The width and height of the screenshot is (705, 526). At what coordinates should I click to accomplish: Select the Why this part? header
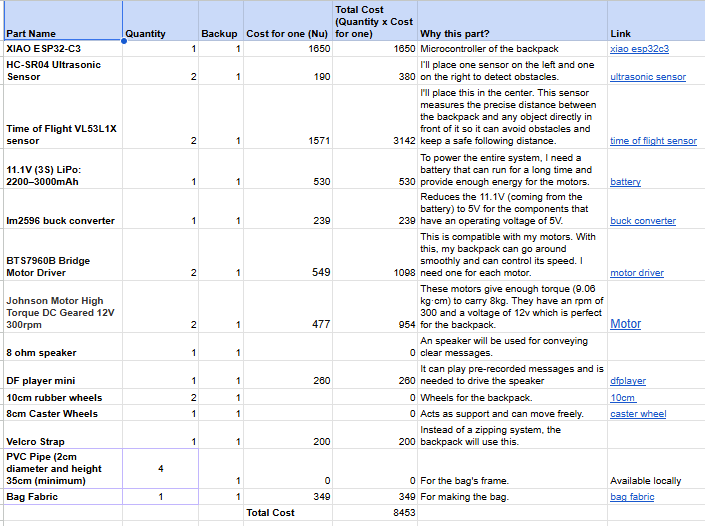tap(512, 21)
